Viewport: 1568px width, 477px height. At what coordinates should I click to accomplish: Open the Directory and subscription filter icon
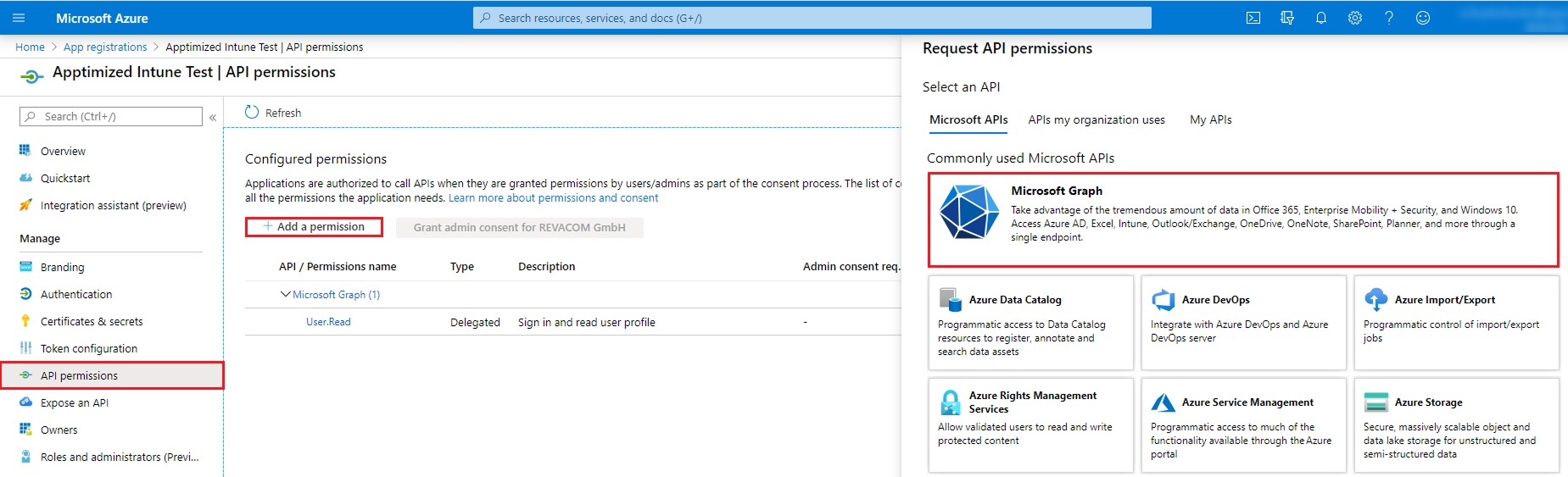1287,18
